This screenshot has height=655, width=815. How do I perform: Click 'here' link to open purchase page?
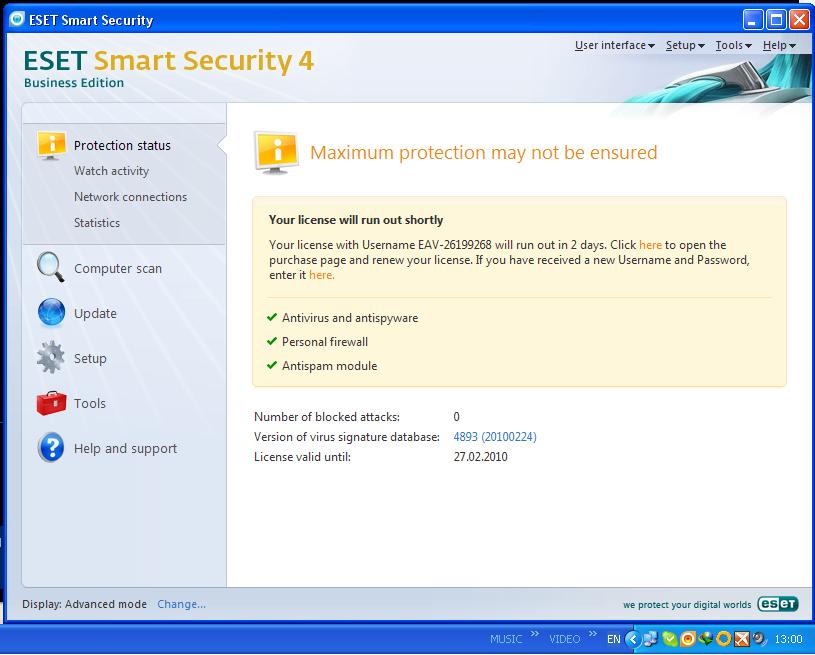coord(650,245)
